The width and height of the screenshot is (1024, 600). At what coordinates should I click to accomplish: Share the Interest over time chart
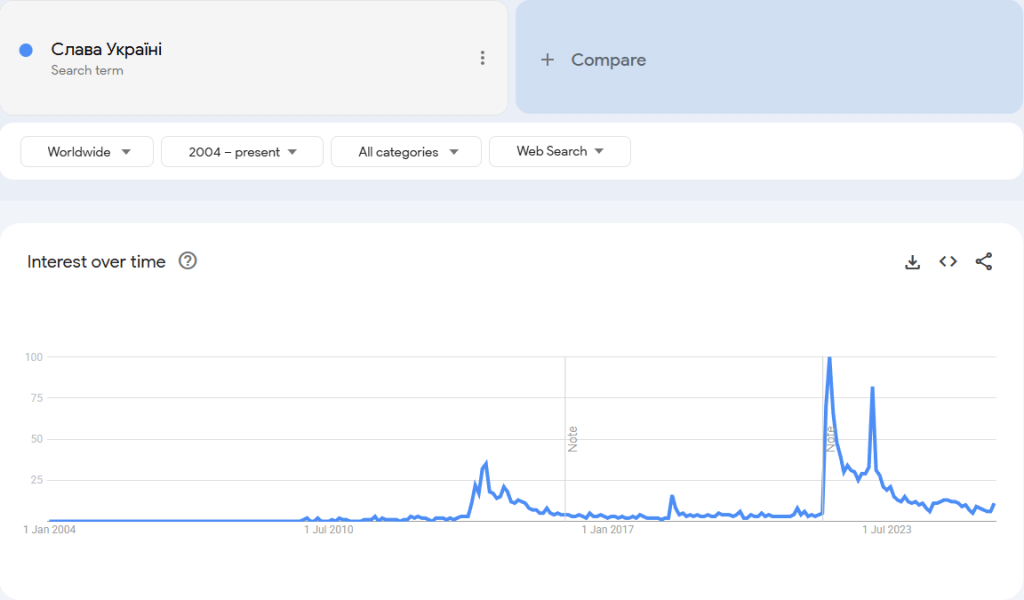click(x=984, y=262)
